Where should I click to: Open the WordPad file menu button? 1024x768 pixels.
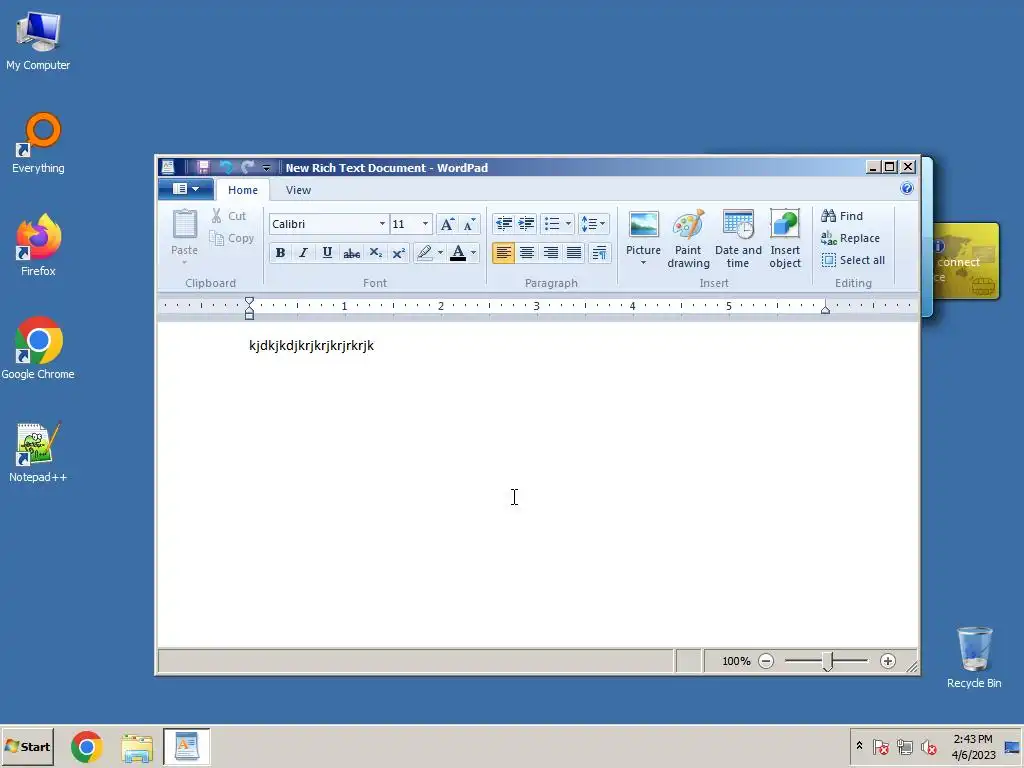click(x=185, y=189)
